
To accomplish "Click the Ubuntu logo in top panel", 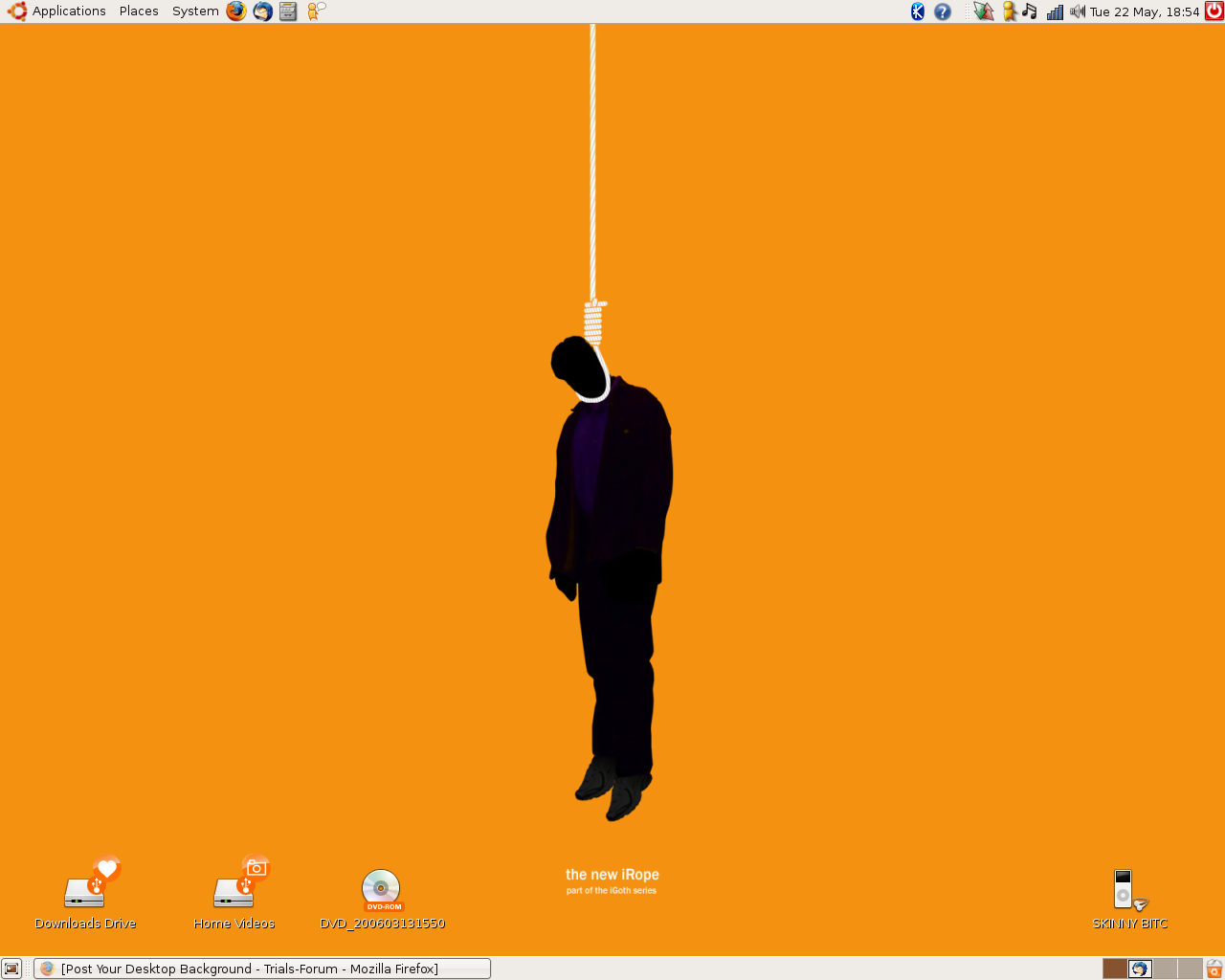I will click(x=17, y=11).
